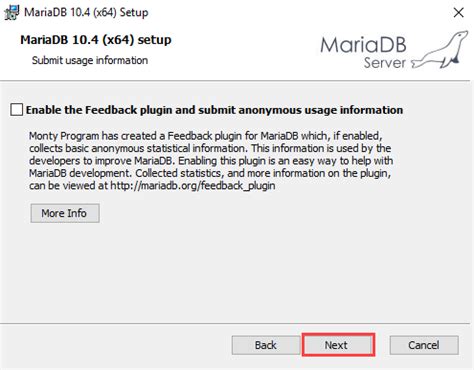Enable the Feedback plugin checkbox

17,110
